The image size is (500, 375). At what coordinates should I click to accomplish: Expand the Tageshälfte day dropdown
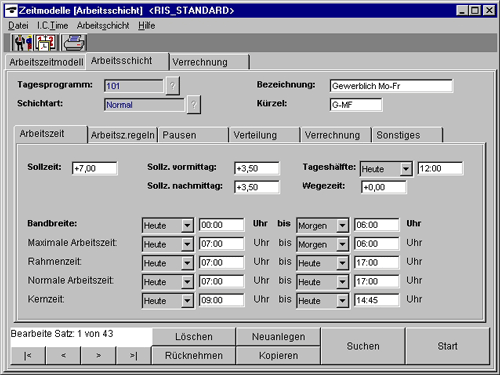pyautogui.click(x=406, y=169)
